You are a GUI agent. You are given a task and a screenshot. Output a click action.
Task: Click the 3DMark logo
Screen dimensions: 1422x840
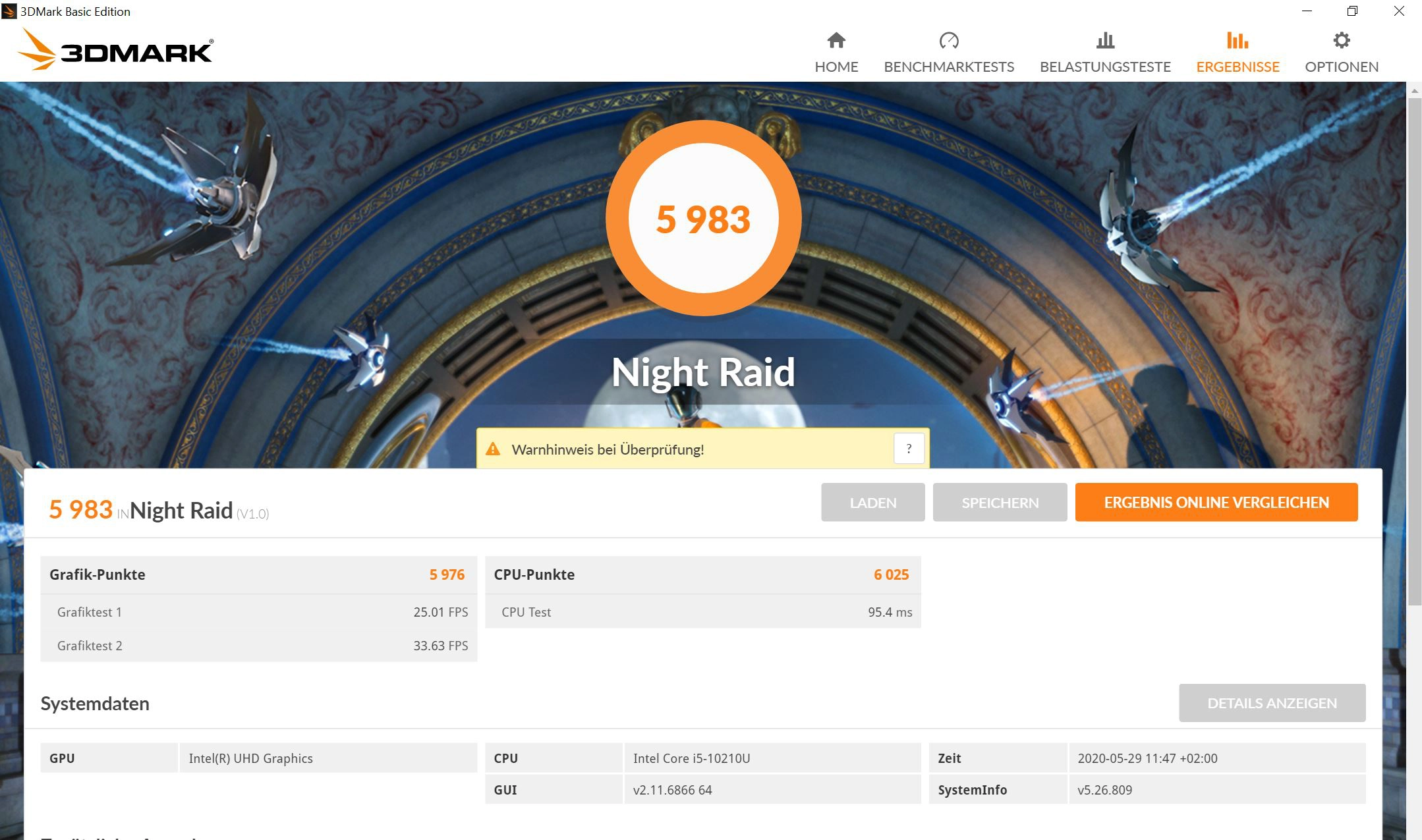pyautogui.click(x=115, y=49)
